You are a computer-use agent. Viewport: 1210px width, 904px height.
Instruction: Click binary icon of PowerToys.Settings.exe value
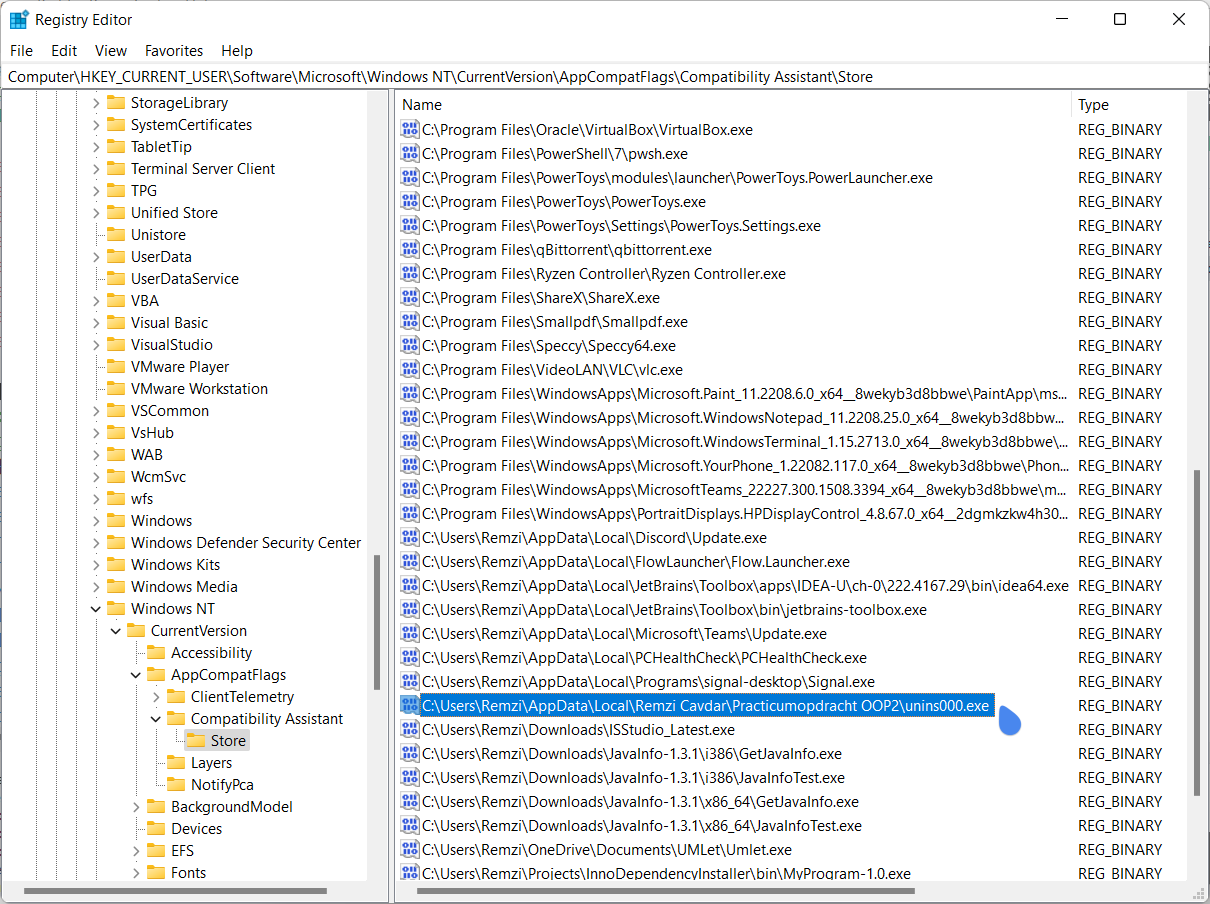[x=410, y=226]
